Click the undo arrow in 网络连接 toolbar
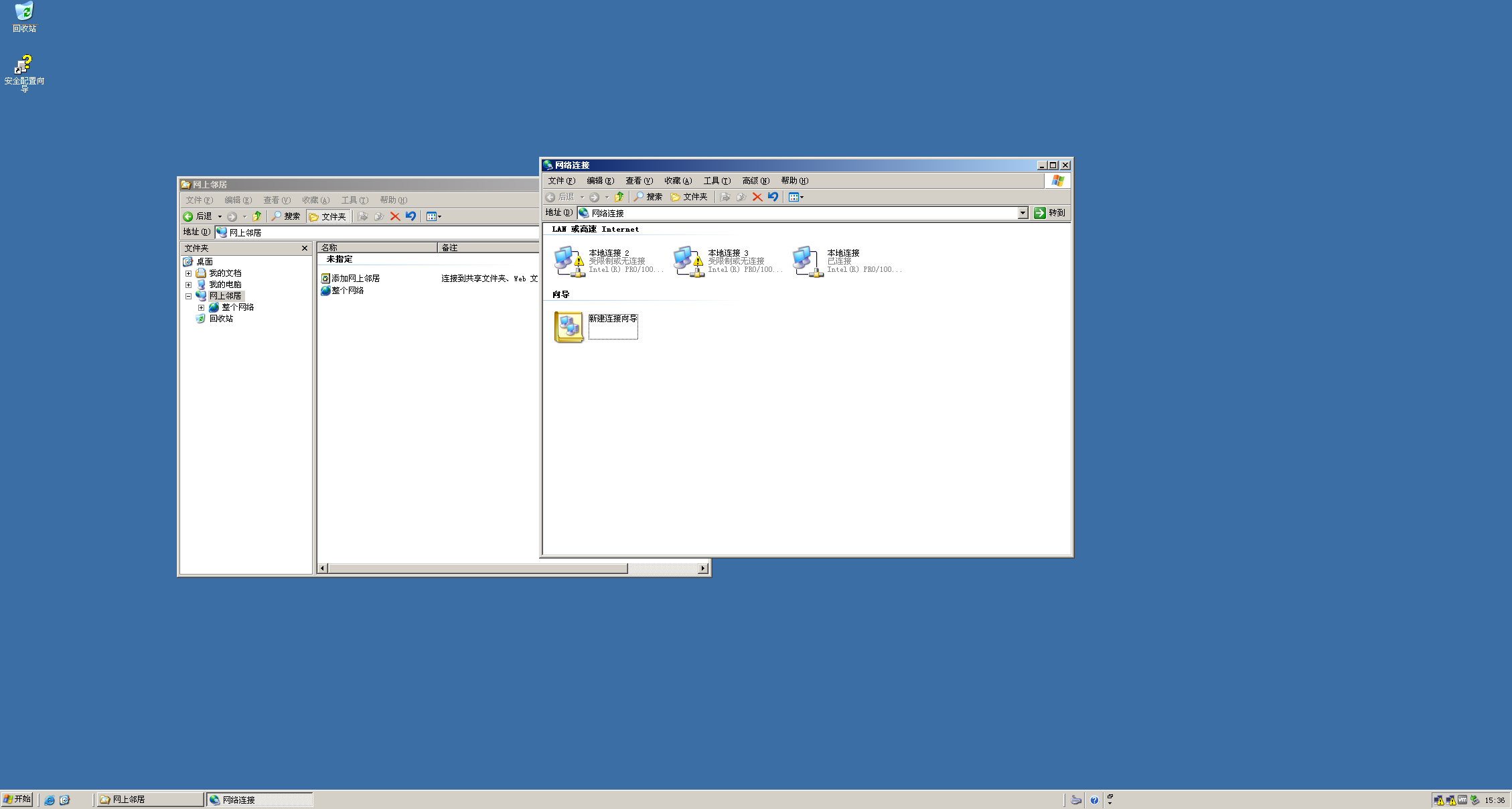 coord(773,197)
